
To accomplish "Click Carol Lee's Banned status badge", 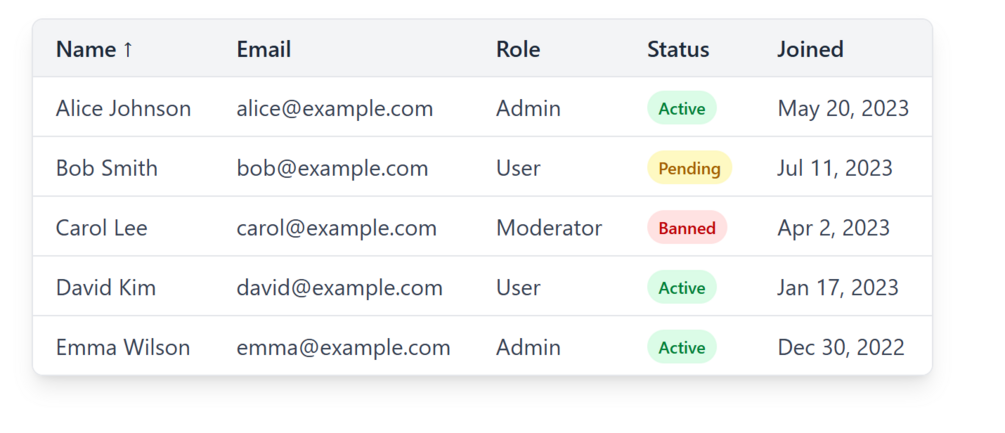I will coord(687,228).
